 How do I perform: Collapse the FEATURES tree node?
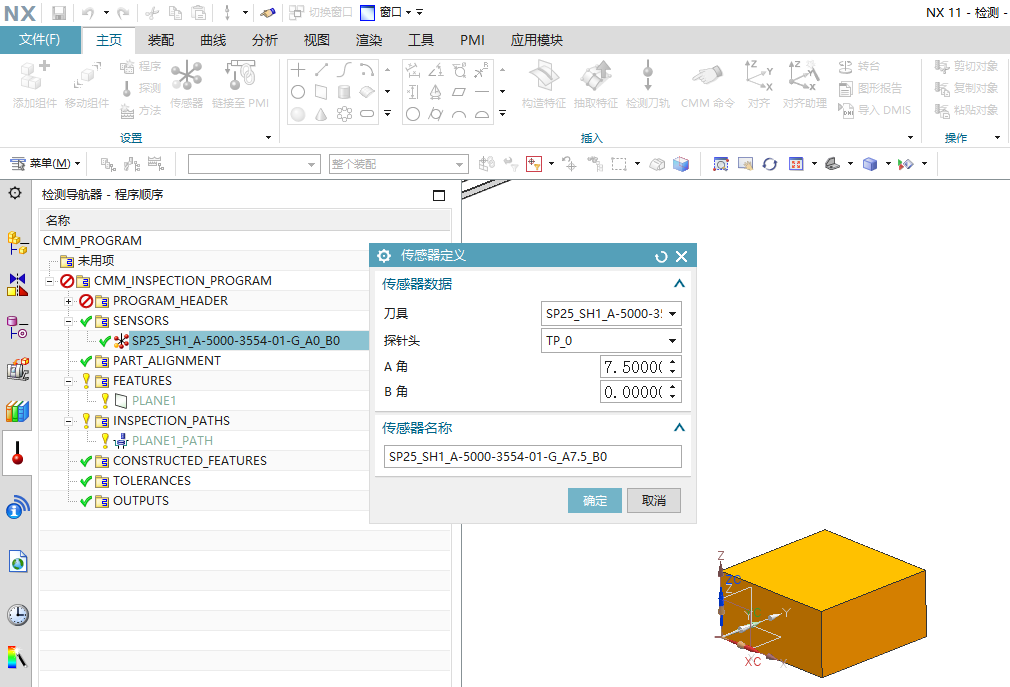coord(68,381)
